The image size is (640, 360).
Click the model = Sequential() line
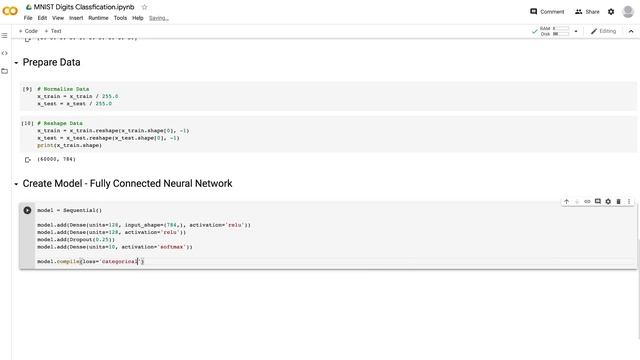point(69,210)
